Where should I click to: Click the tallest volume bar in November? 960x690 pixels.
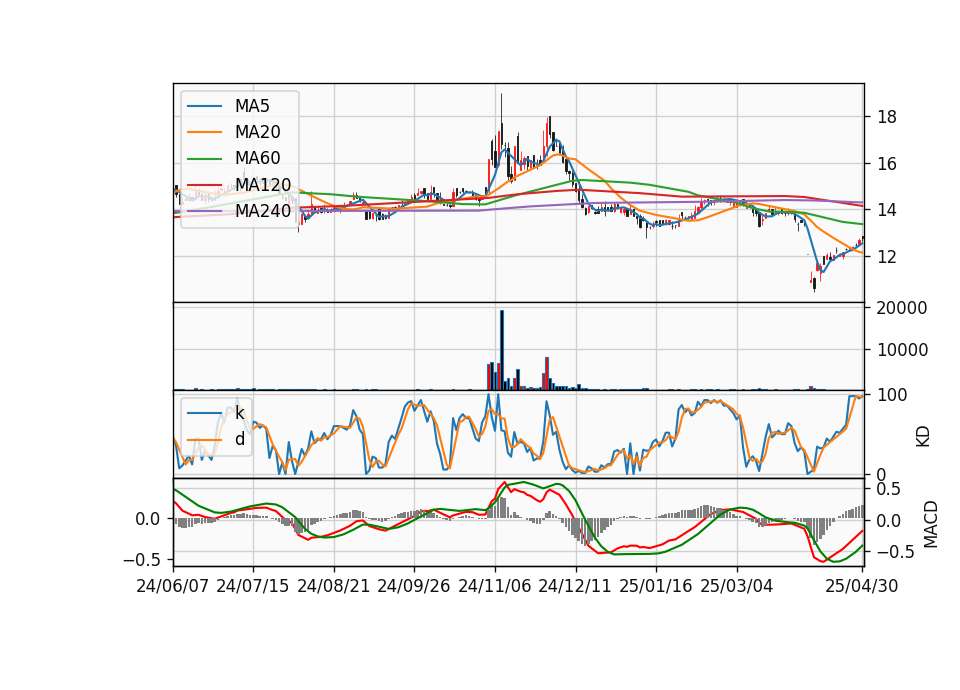[x=502, y=350]
